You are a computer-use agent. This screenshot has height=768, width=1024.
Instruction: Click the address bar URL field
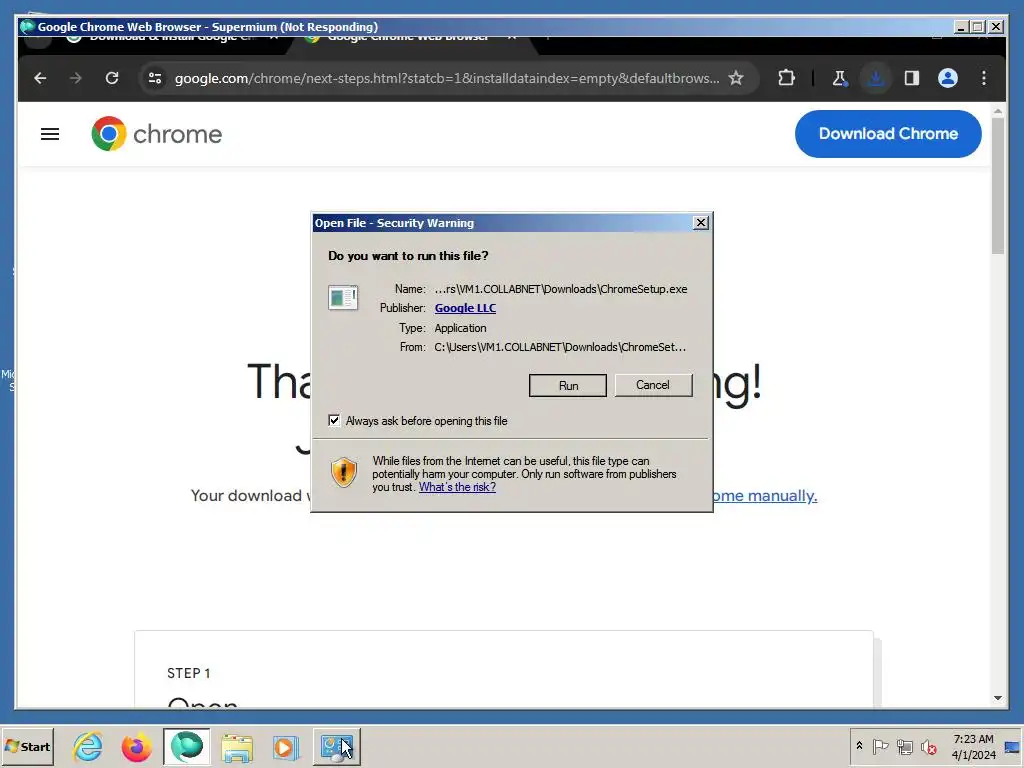click(x=447, y=78)
